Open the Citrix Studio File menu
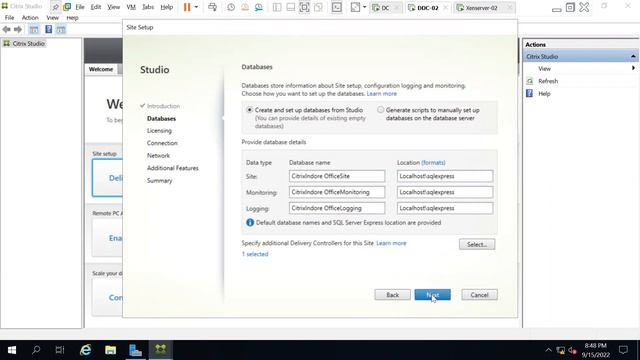This screenshot has height=360, width=640. coord(9,18)
